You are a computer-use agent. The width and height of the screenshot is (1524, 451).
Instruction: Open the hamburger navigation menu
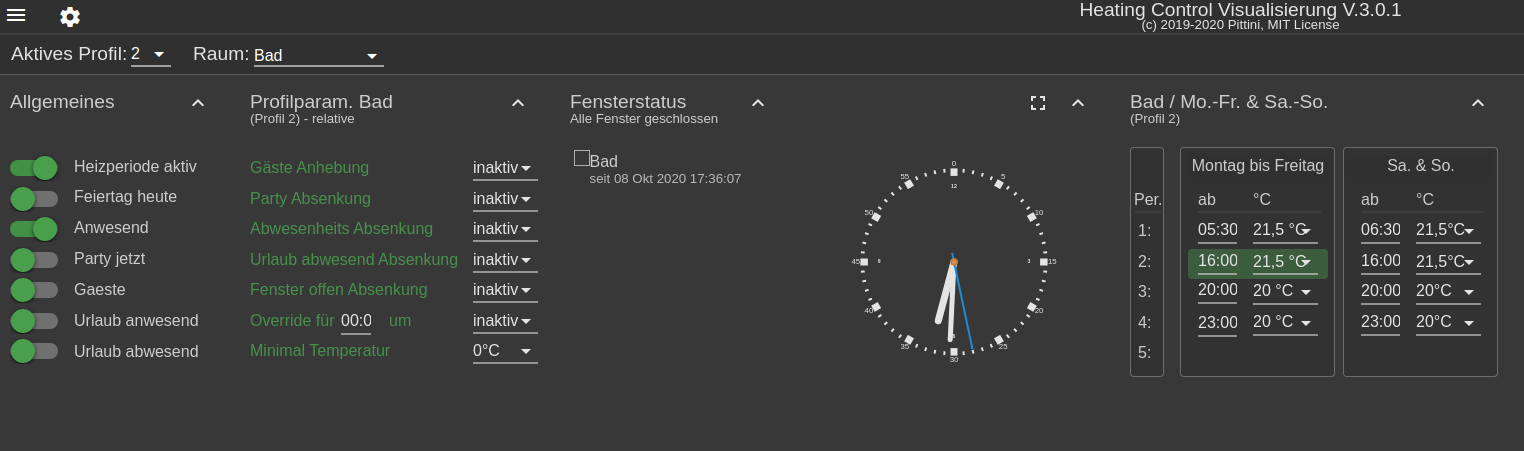pos(16,15)
